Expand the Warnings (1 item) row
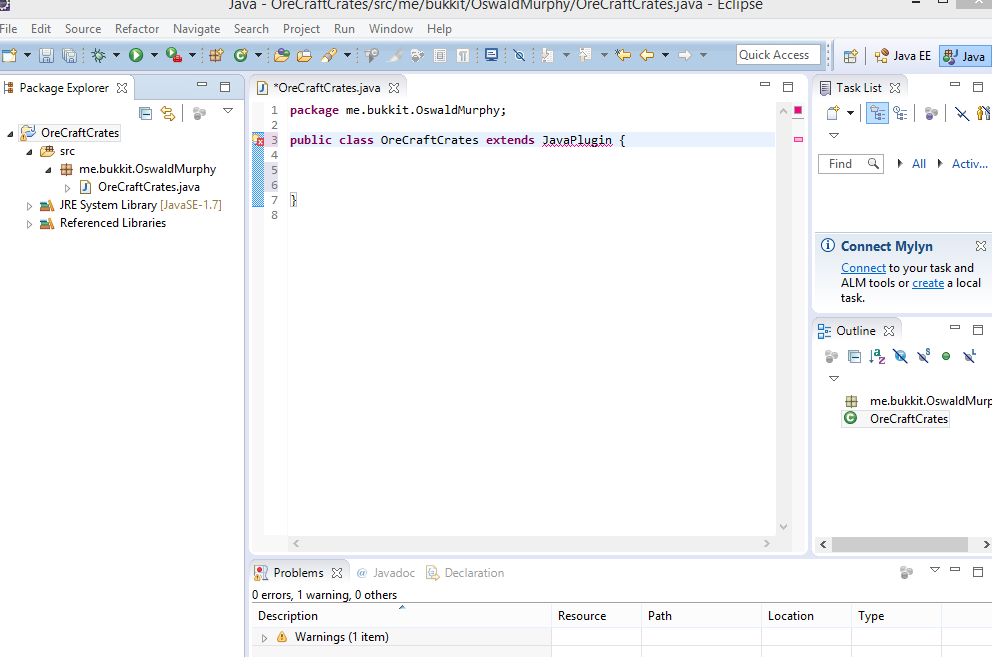Viewport: 992px width, 657px height. point(264,638)
